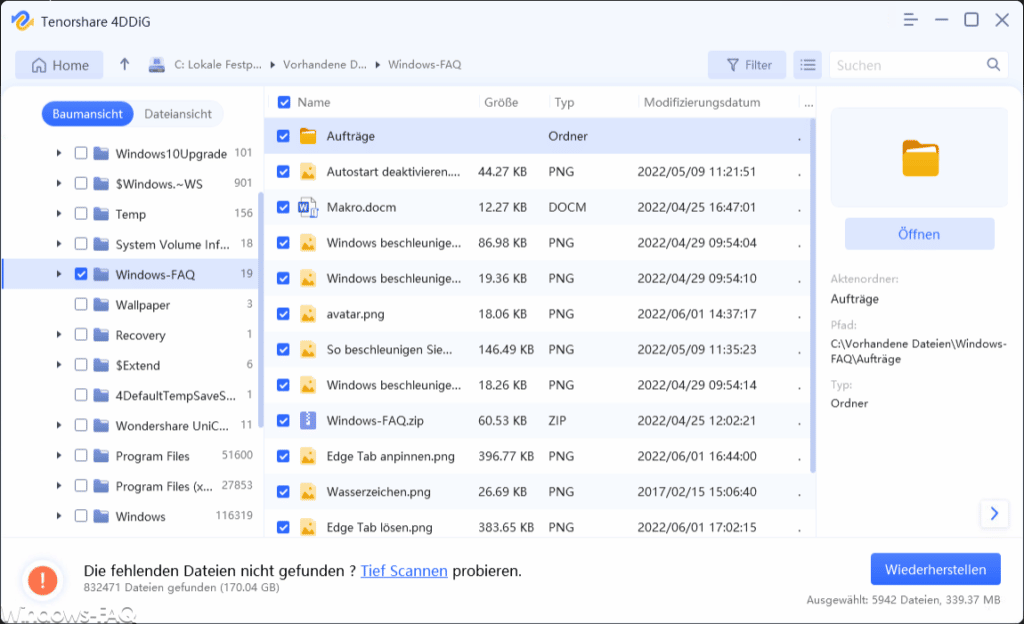Click the Autostart deaktivieren image icon

(x=308, y=172)
